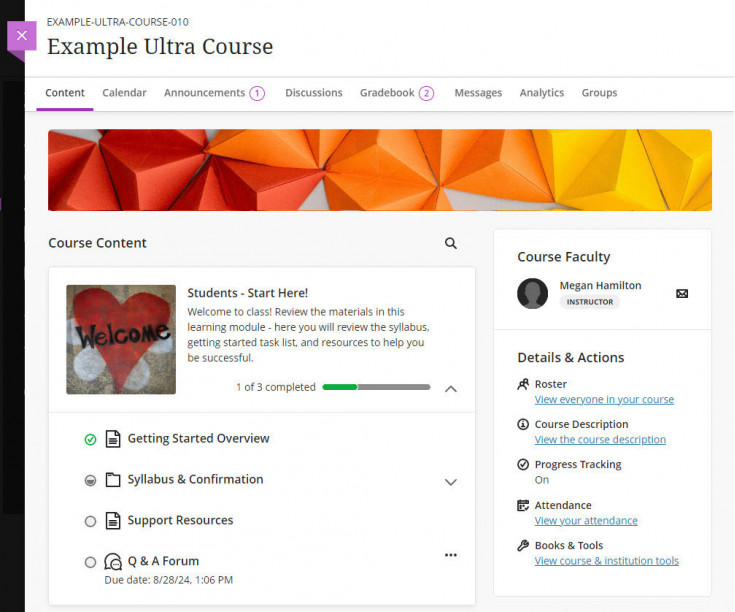Viewport: 735px width, 612px height.
Task: Send a message to Megan Hamilton via the envelope icon
Action: coord(682,294)
